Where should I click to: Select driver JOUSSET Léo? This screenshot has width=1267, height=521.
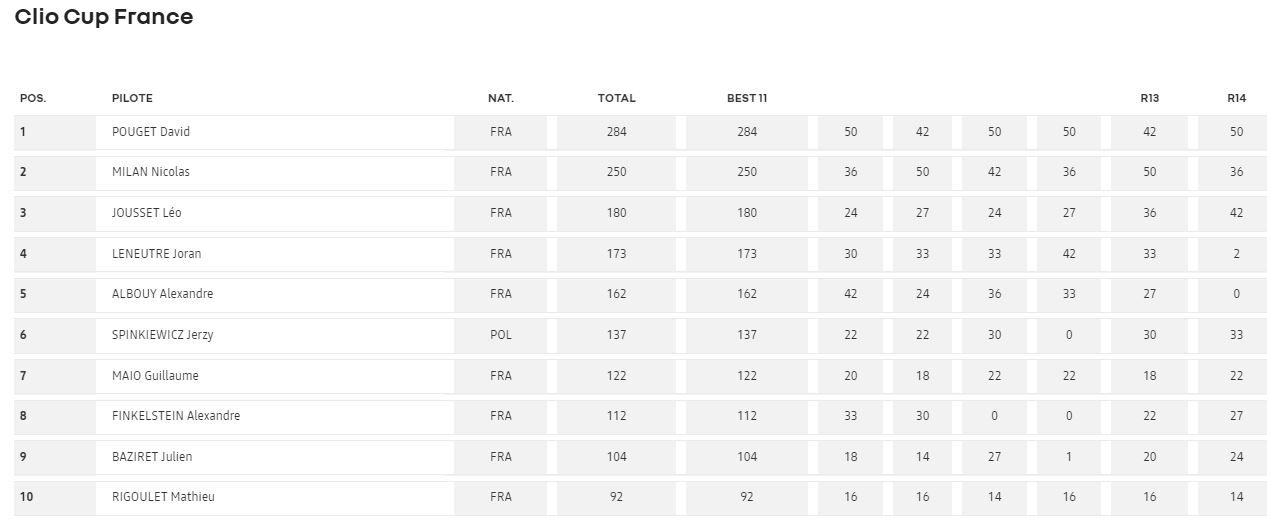coord(147,213)
